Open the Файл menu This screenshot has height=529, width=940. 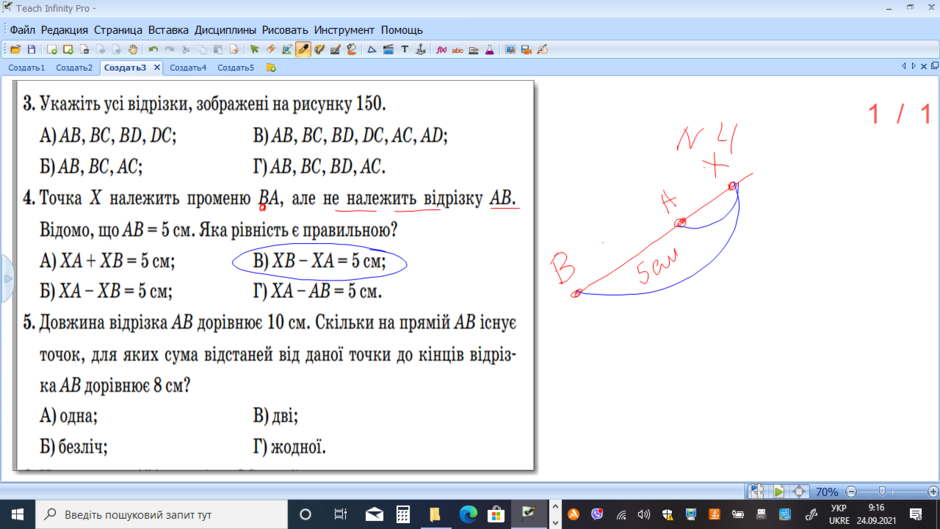pos(22,30)
